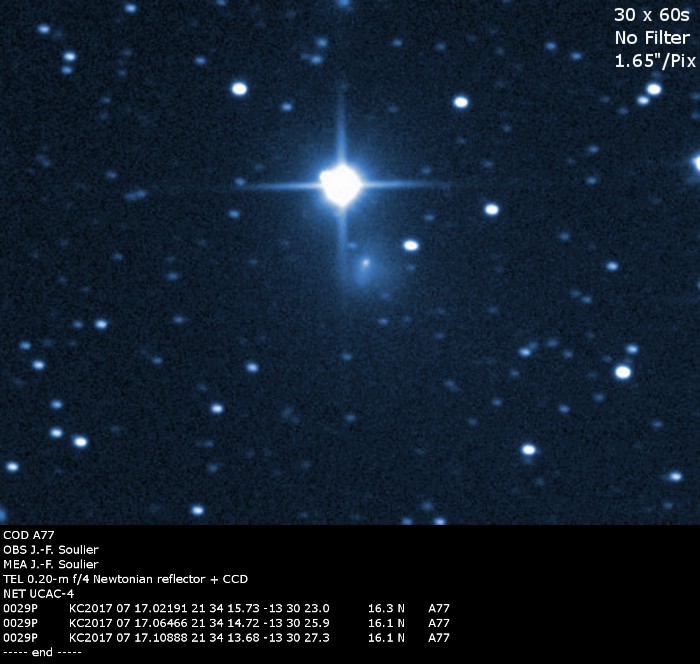
Task: Click the 'COD A77' line
Action: point(29,535)
